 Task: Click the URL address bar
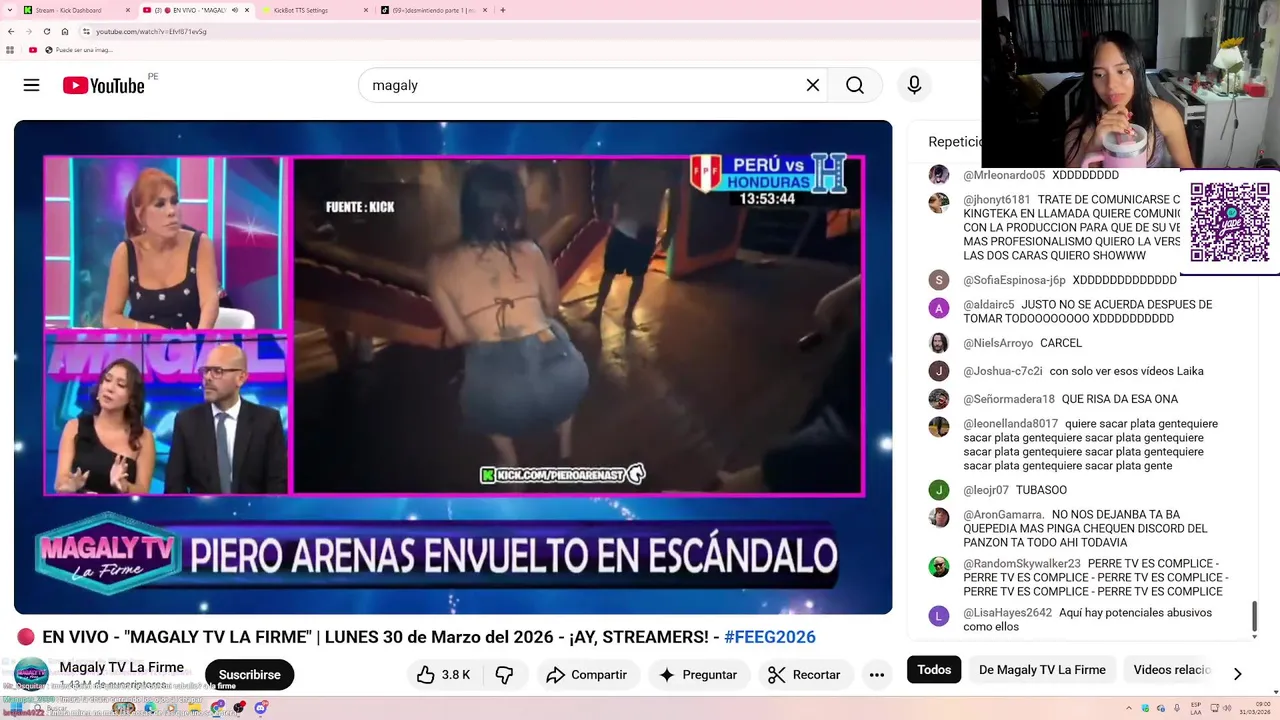tap(530, 31)
